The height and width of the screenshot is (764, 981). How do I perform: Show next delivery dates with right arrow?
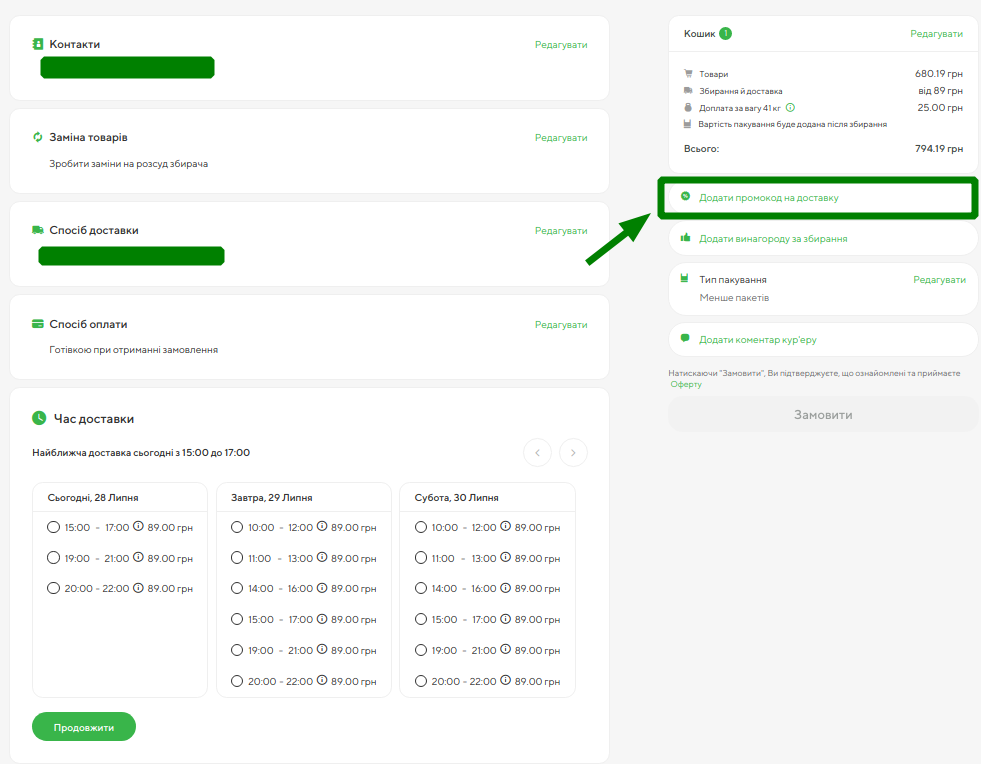573,452
